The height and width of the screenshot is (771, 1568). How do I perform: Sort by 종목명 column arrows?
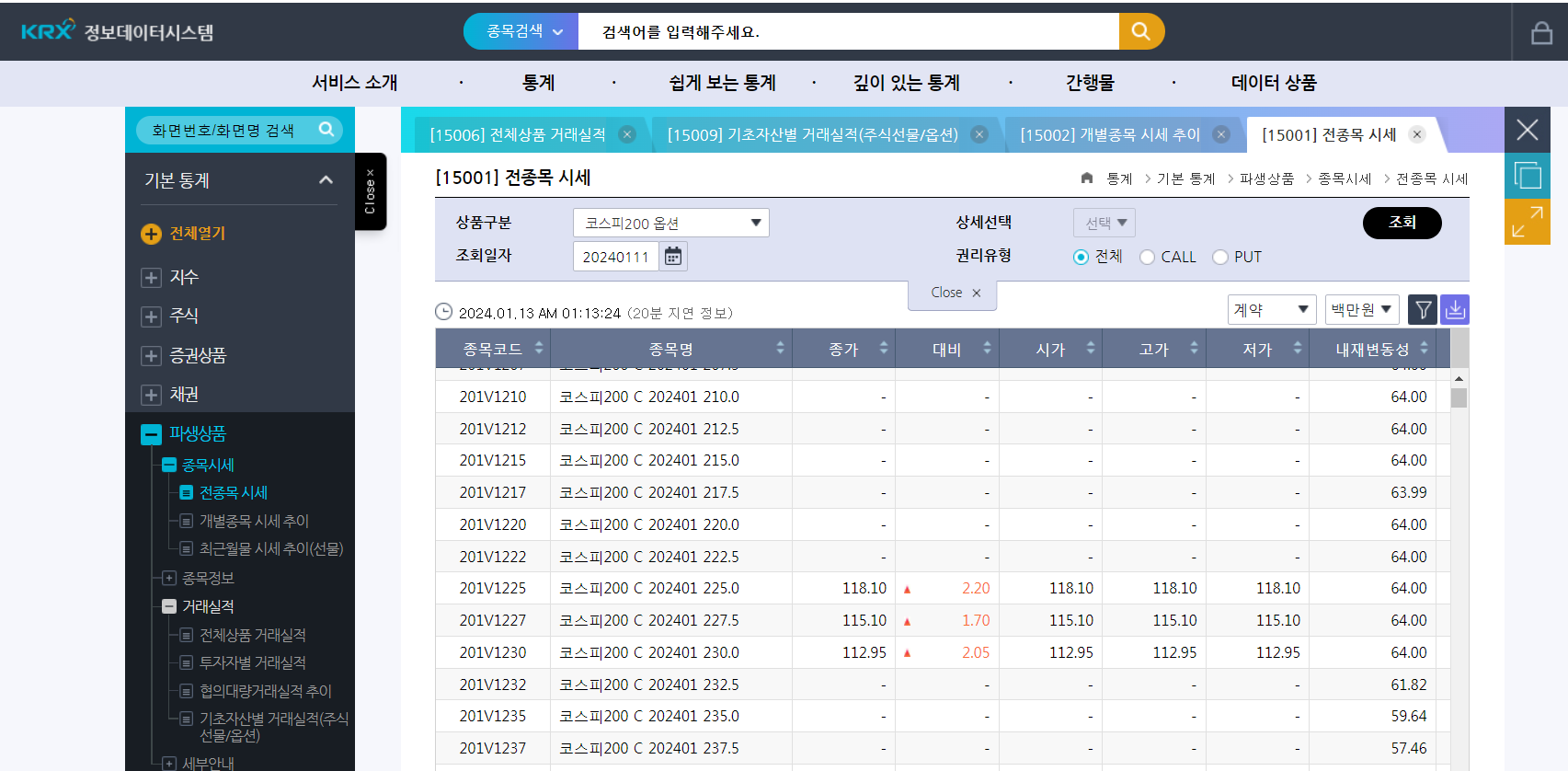[x=780, y=348]
